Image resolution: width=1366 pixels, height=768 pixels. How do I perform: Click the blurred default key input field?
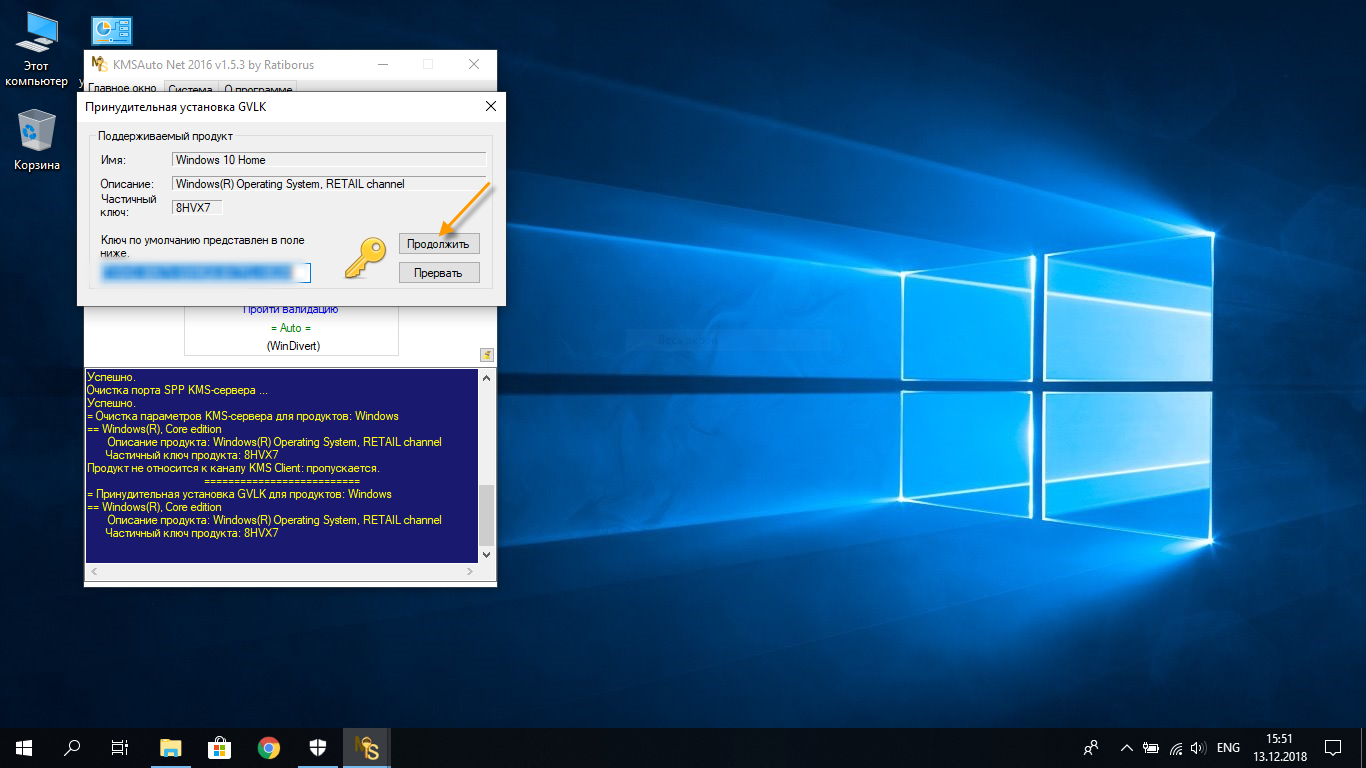pos(205,272)
